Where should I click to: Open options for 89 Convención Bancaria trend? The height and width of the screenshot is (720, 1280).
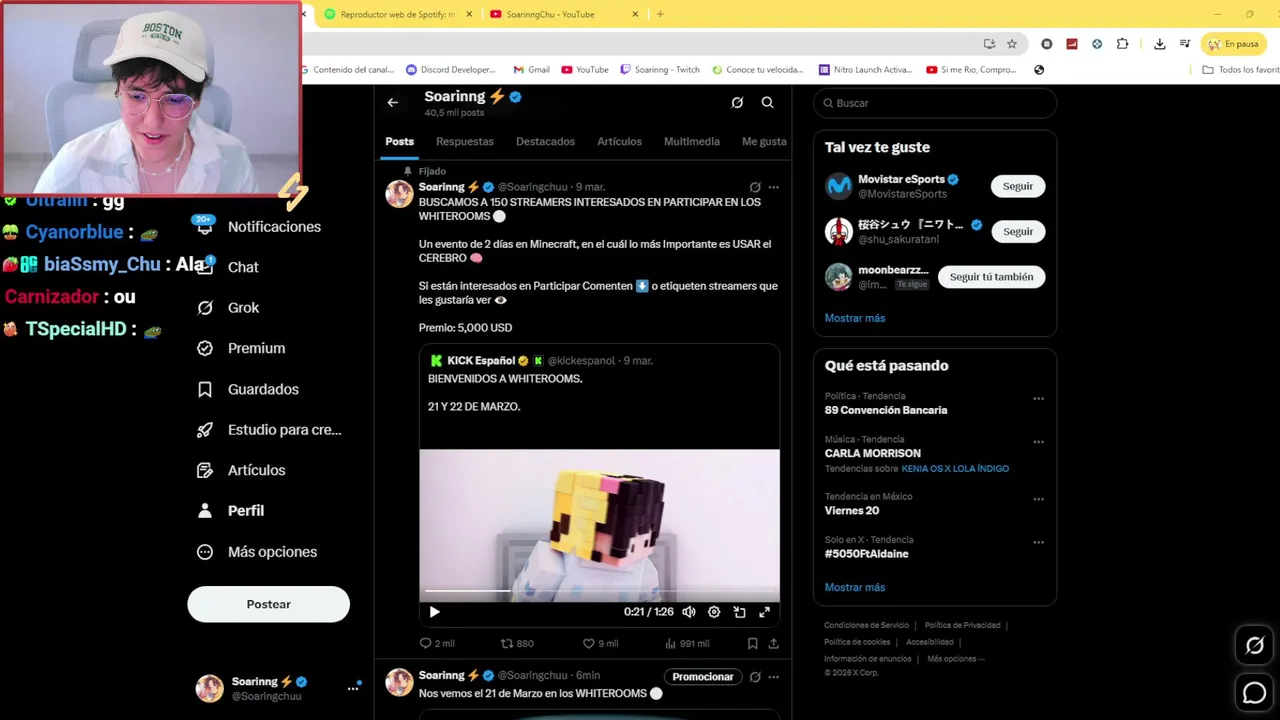(1038, 399)
